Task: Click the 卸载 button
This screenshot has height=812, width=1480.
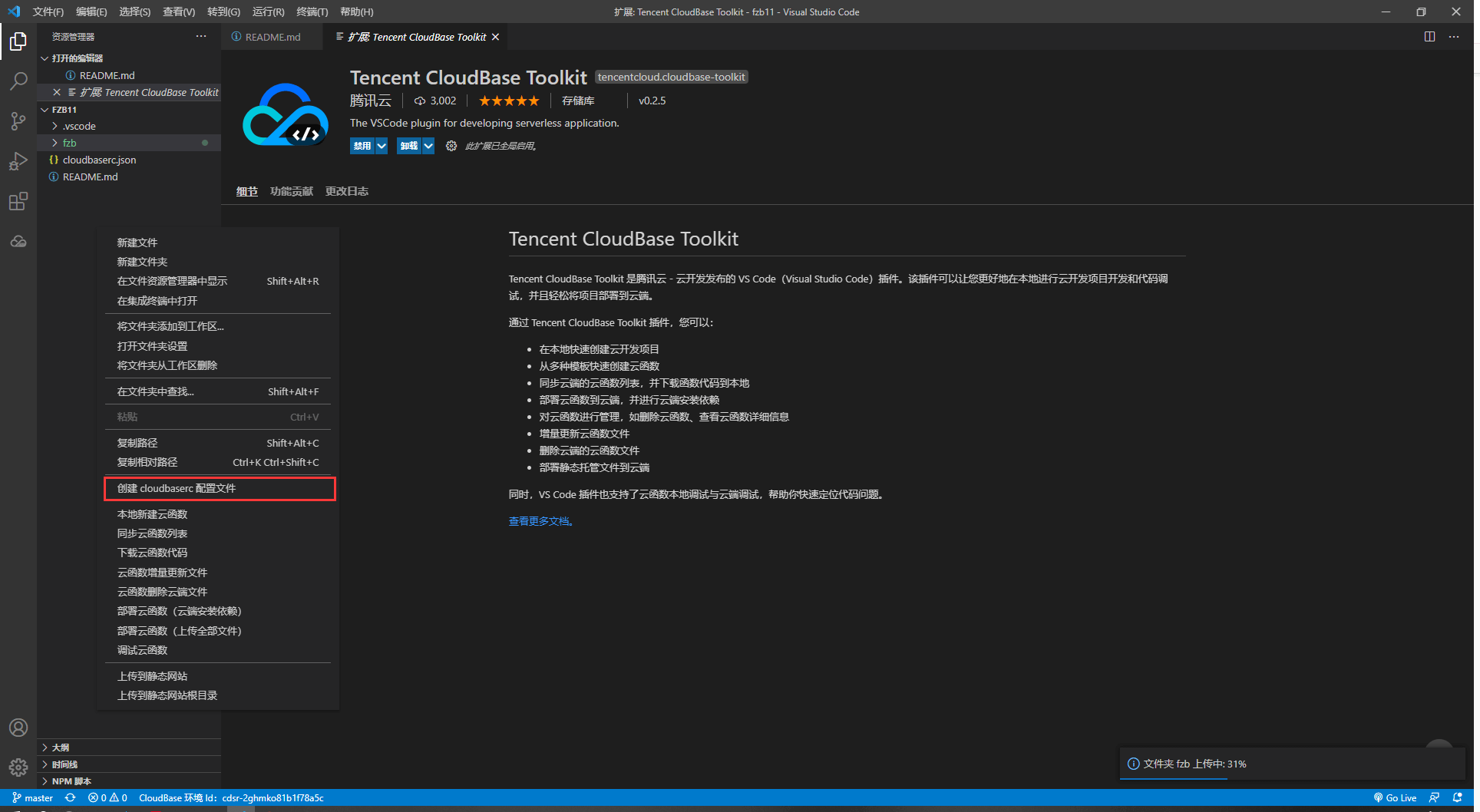Action: coord(409,146)
